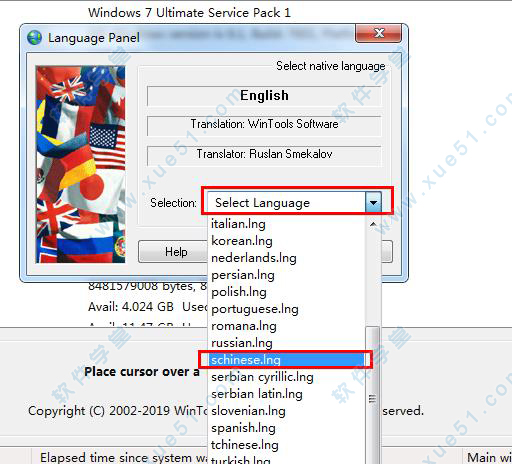This screenshot has width=512, height=464.
Task: Click the globe icon in Language Panel title
Action: click(x=34, y=37)
